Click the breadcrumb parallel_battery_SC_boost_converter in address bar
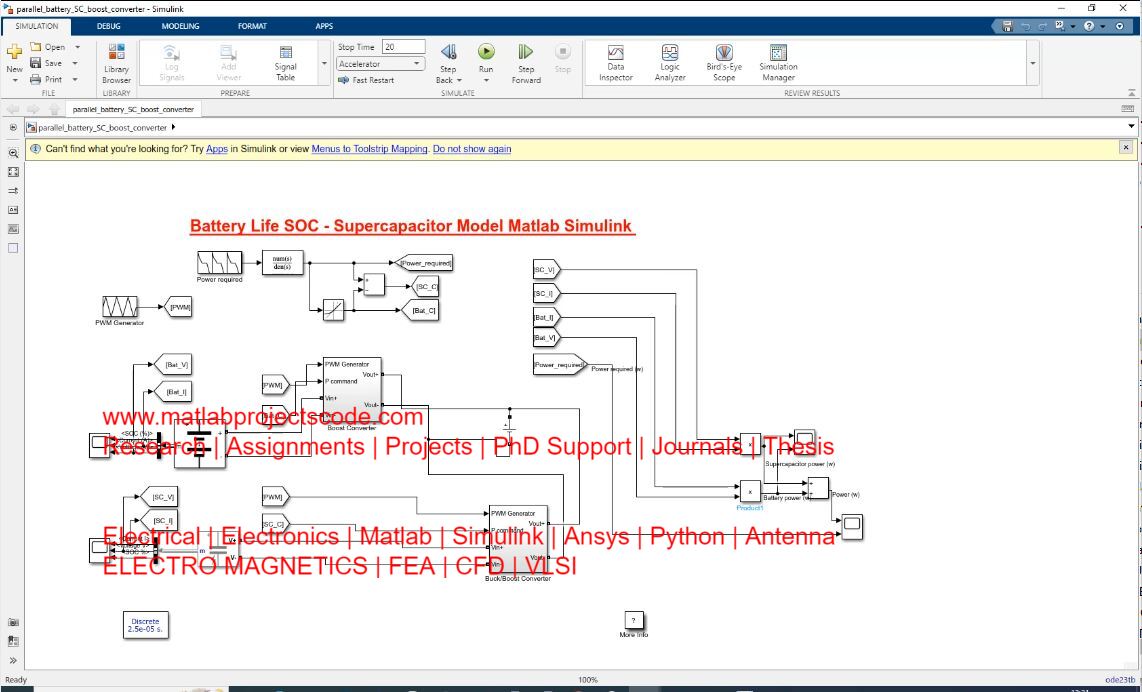The width and height of the screenshot is (1142, 692). 103,127
